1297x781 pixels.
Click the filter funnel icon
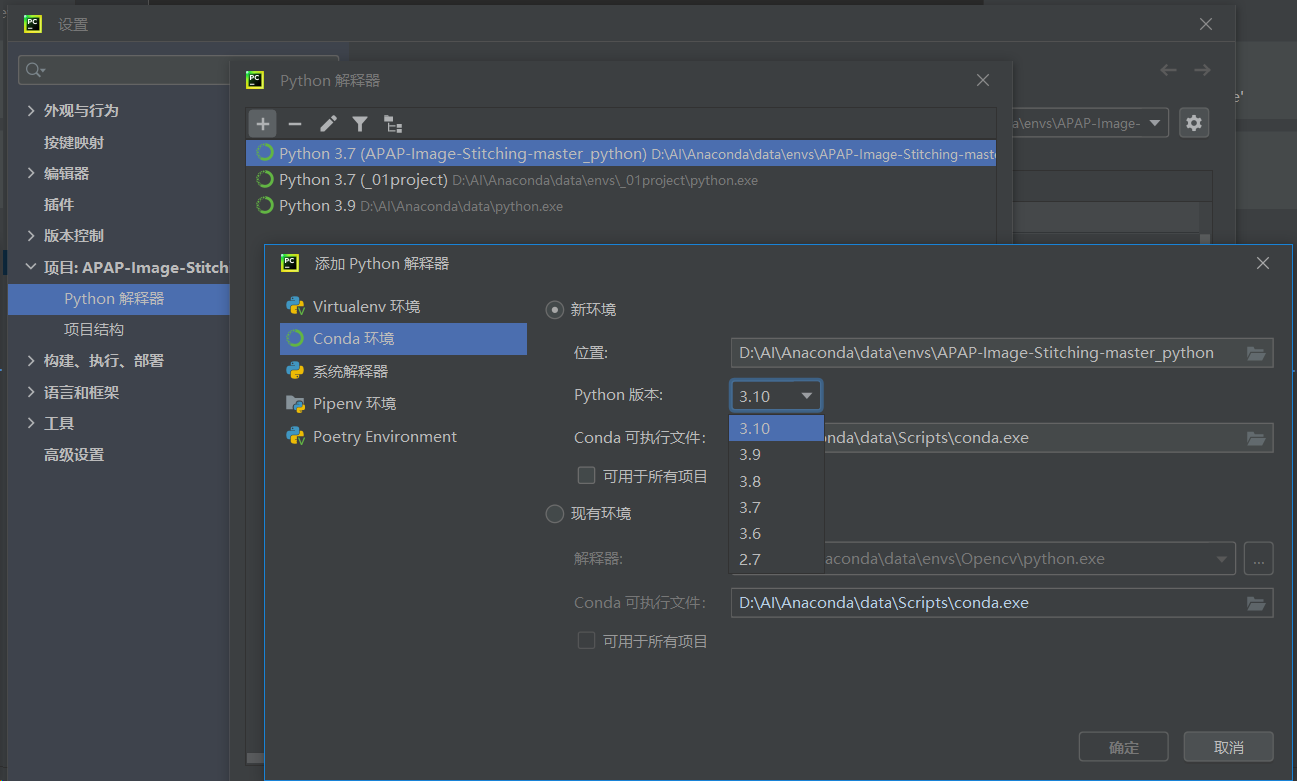pos(360,124)
